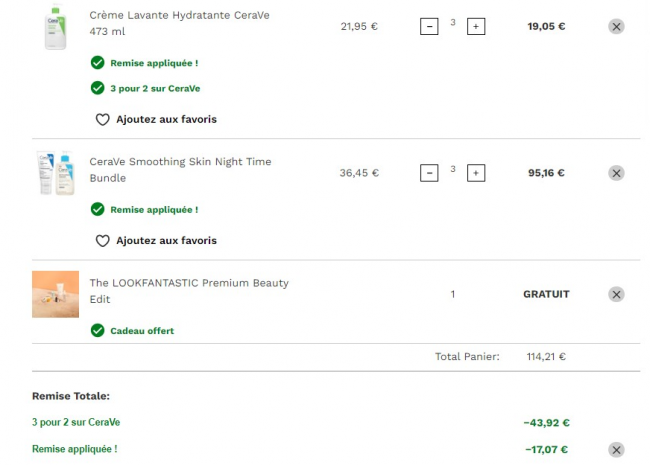Remove the applied -17,07 € discount
This screenshot has height=465, width=650.
pyautogui.click(x=616, y=450)
